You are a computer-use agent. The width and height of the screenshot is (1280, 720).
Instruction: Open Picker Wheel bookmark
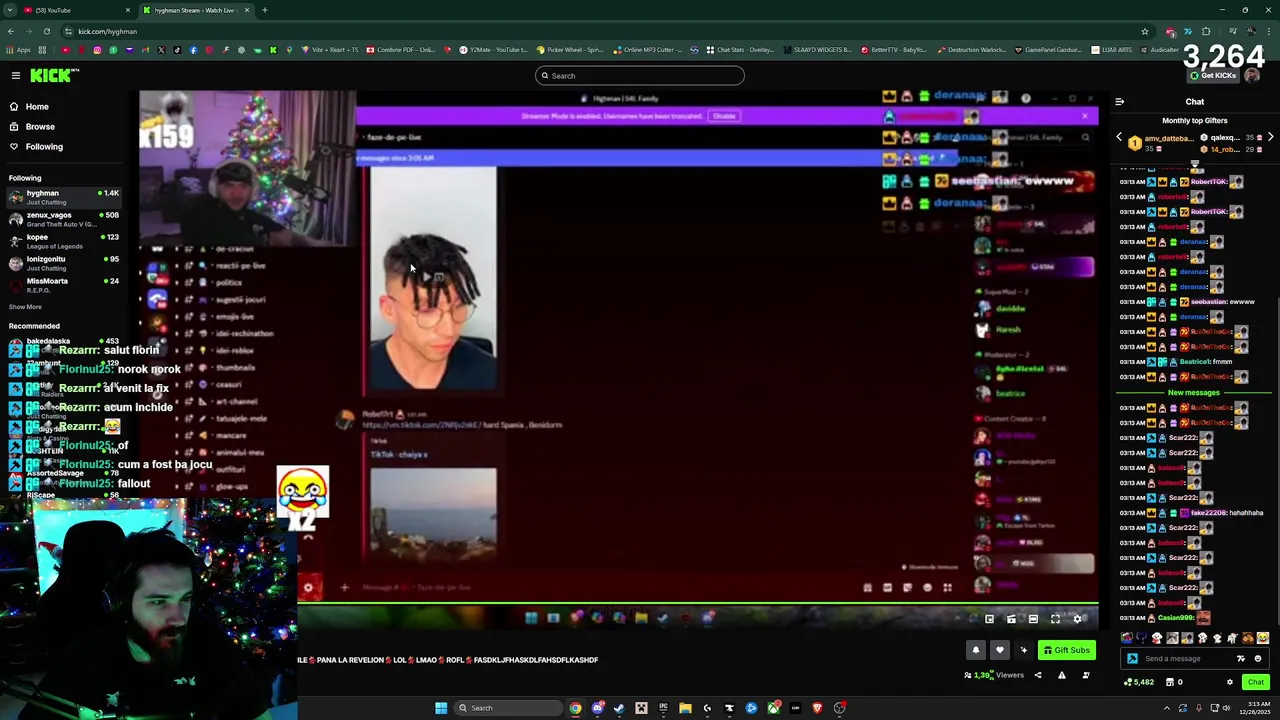569,50
